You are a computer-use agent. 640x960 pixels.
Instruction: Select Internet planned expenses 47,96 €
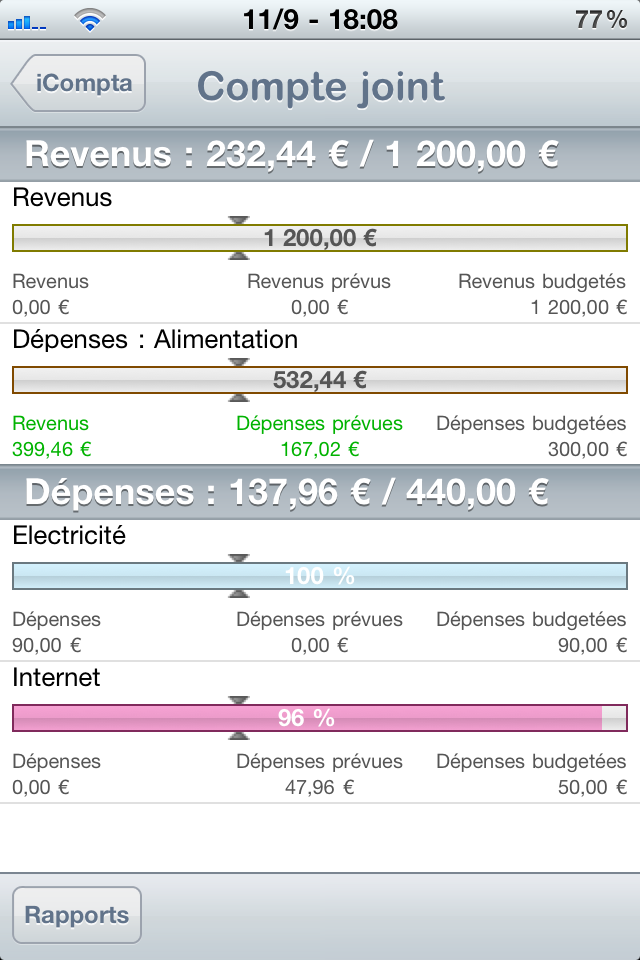click(320, 787)
